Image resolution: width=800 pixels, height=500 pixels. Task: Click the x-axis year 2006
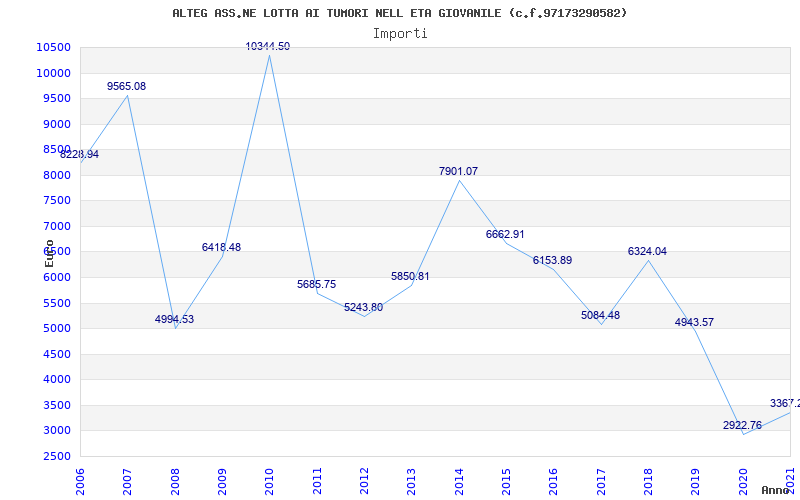(80, 481)
